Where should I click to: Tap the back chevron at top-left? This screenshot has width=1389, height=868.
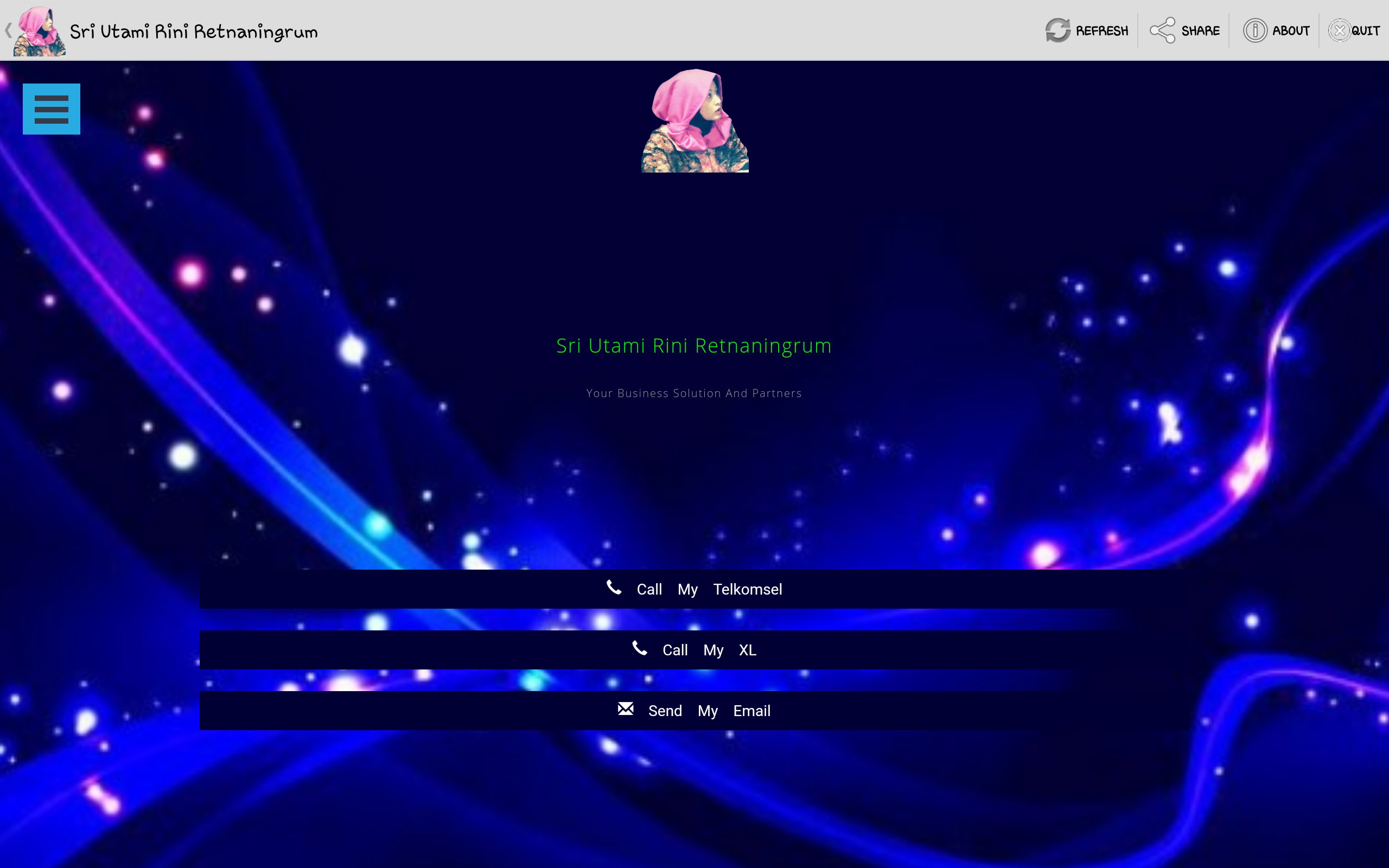point(8,30)
